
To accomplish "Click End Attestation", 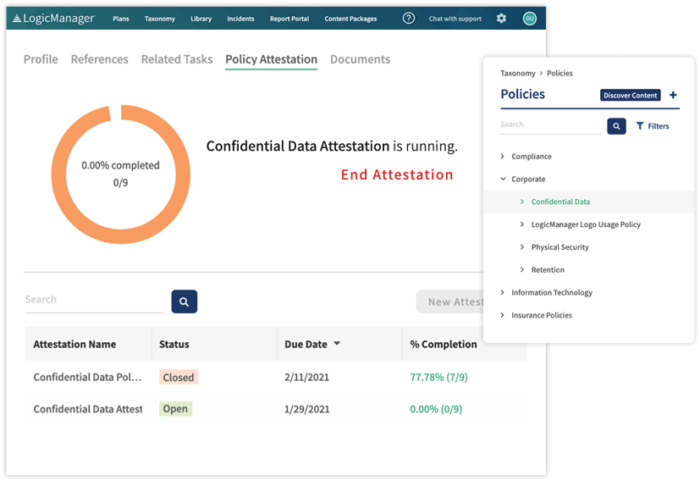I will click(x=397, y=175).
